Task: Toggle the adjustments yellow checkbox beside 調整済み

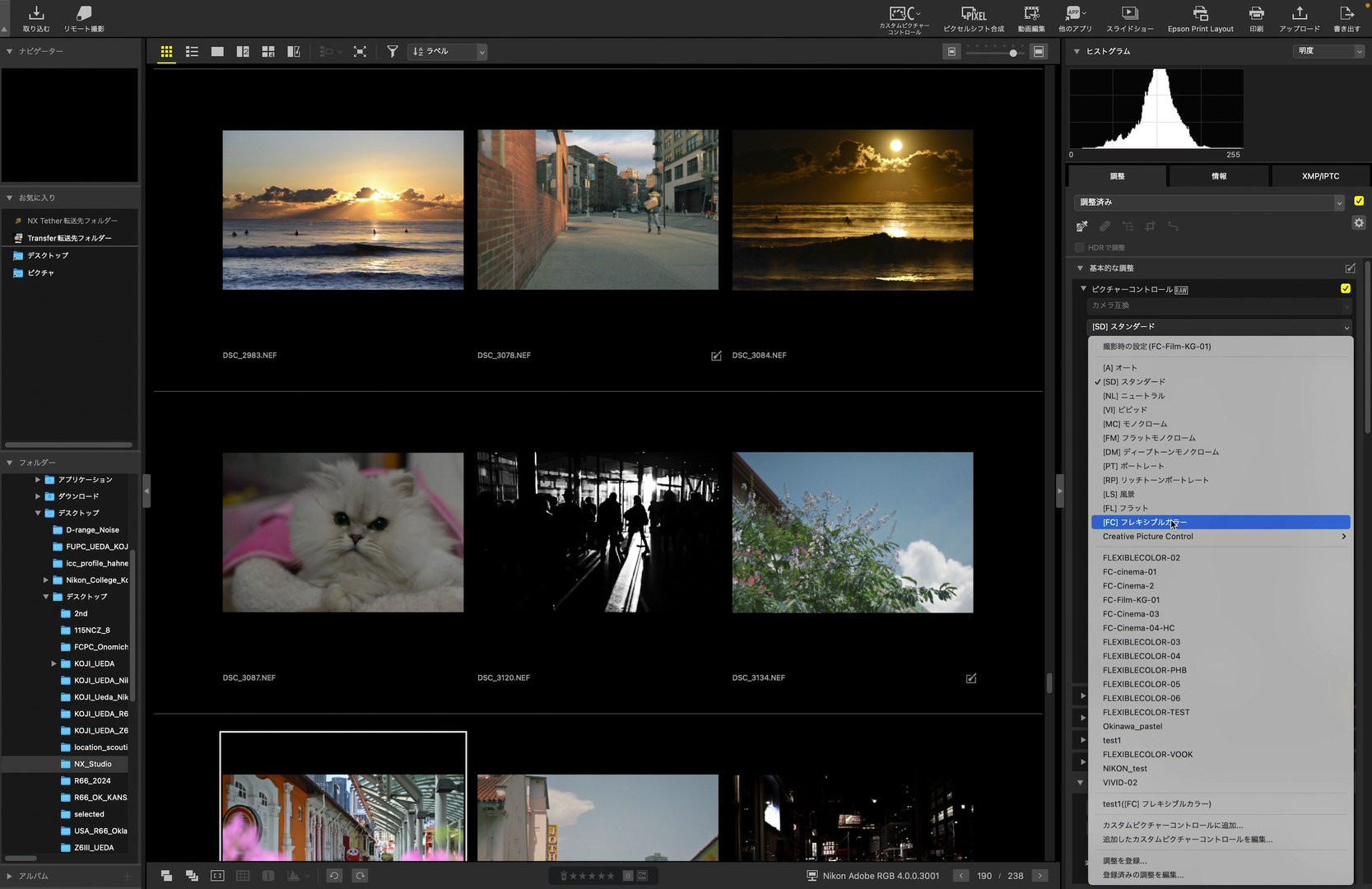Action: (1359, 201)
